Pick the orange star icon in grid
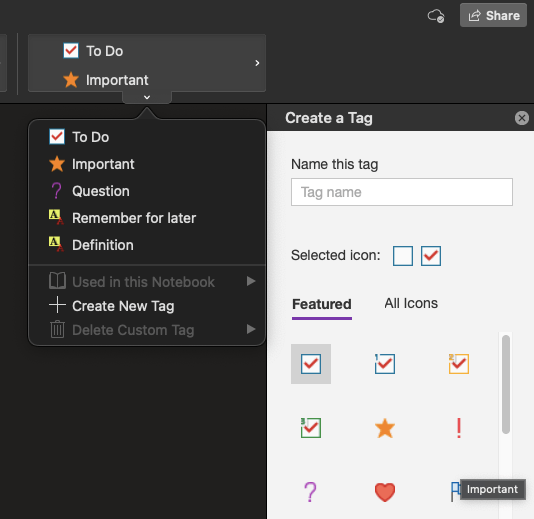 click(x=385, y=428)
